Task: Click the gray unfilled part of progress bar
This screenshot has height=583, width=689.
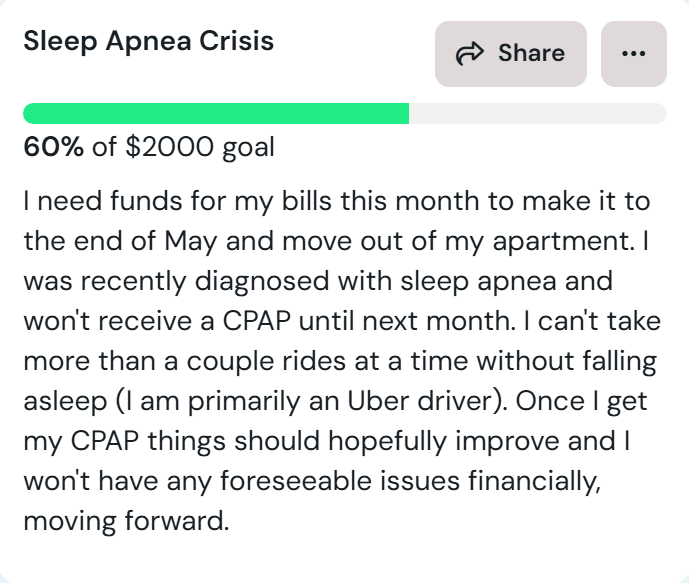Action: 538,113
